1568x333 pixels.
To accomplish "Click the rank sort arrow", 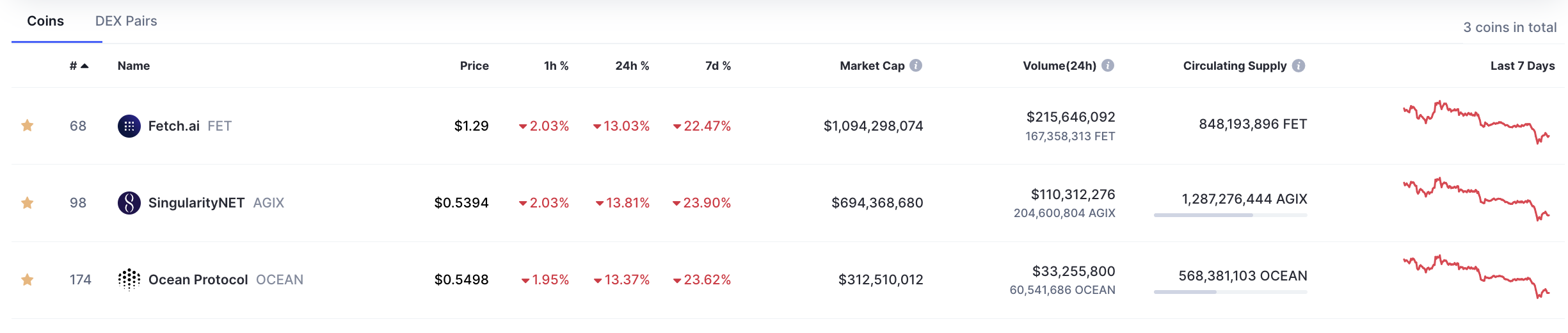I will [84, 66].
